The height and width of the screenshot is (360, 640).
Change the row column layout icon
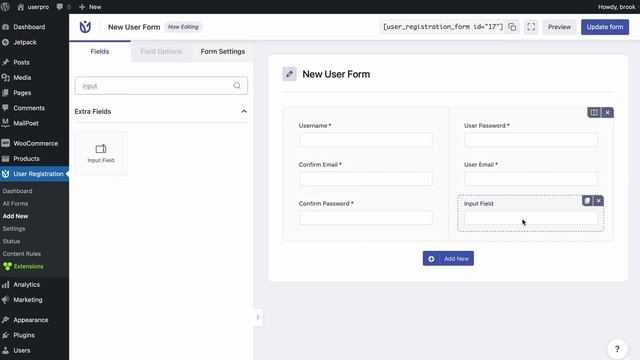tap(594, 113)
